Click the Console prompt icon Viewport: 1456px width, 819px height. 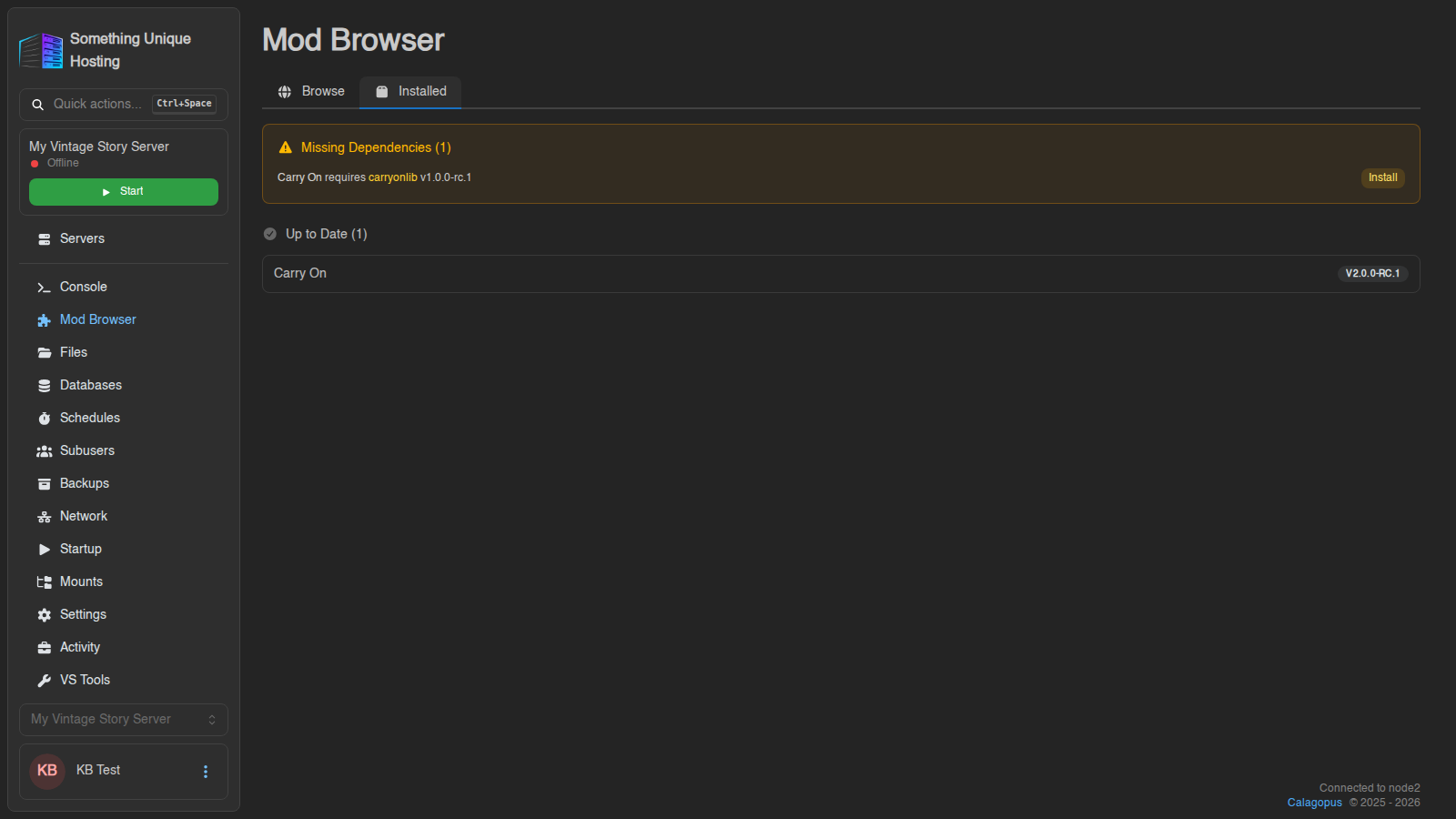point(44,288)
